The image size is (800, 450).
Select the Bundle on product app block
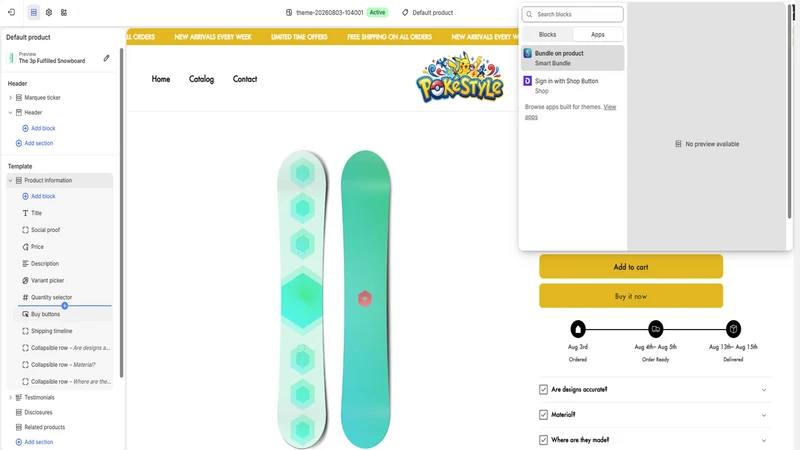(572, 58)
